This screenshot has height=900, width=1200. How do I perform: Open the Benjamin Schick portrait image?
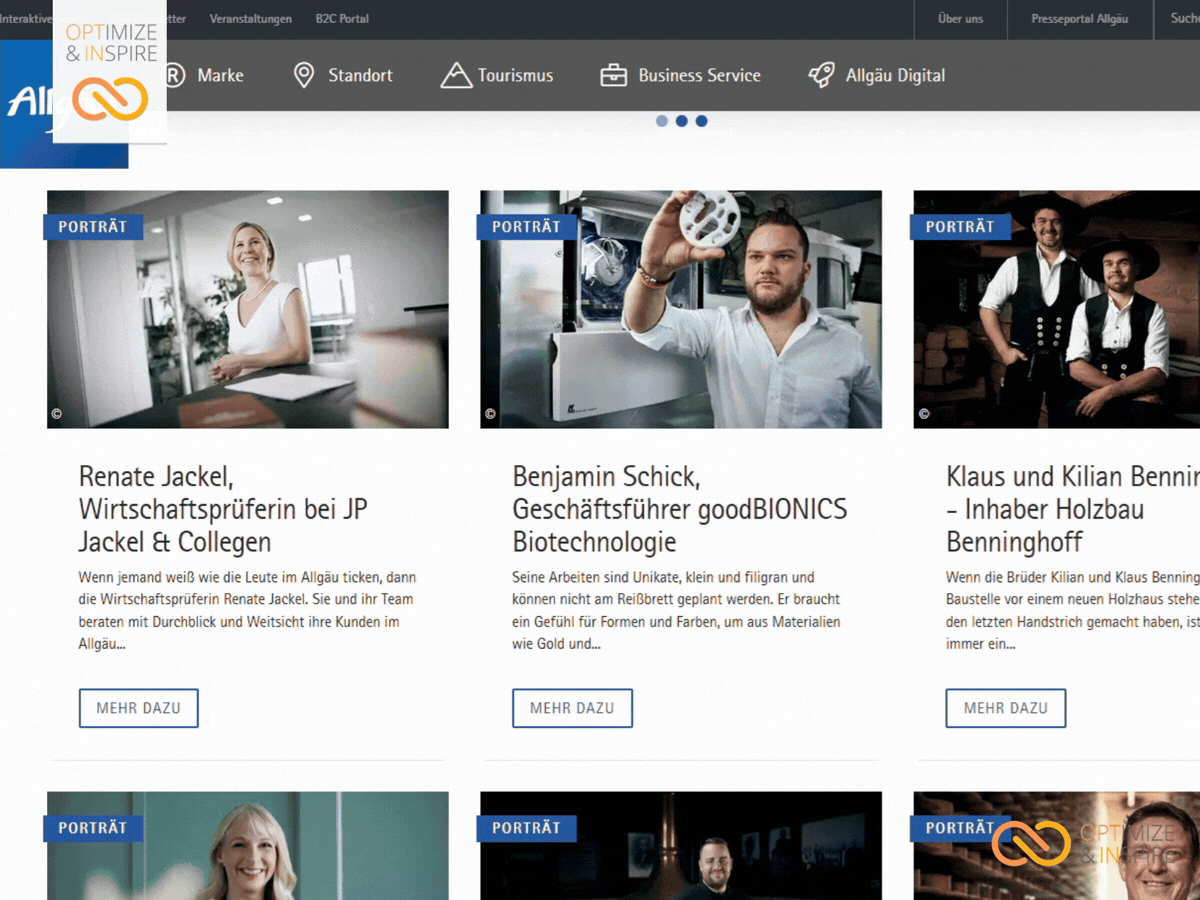pyautogui.click(x=681, y=310)
